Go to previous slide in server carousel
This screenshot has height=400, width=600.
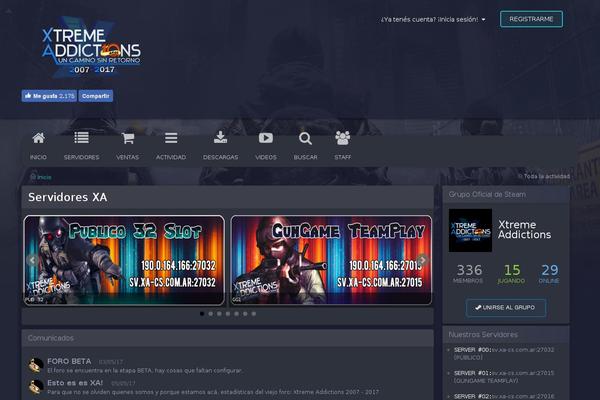pos(33,260)
